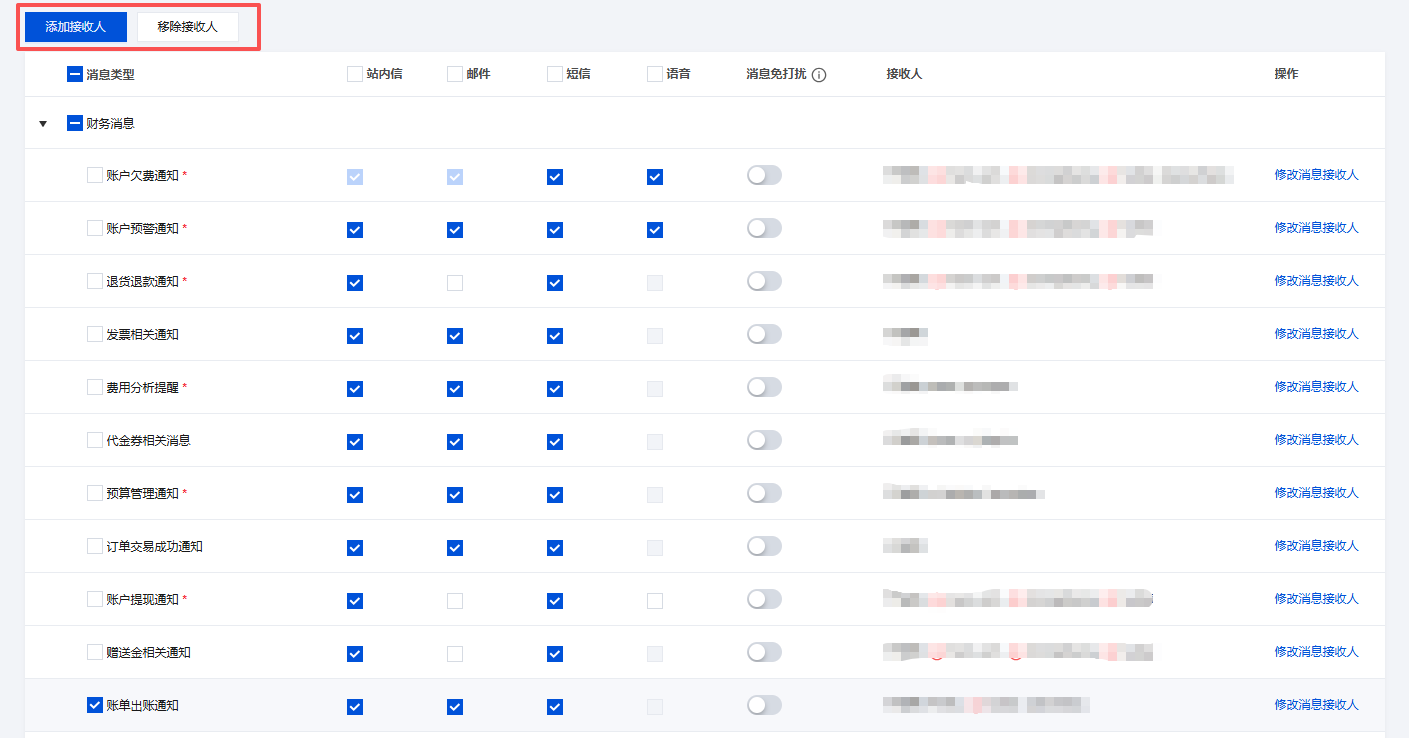Toggle the 财务消息 group checkbox
This screenshot has width=1409, height=738.
[75, 124]
